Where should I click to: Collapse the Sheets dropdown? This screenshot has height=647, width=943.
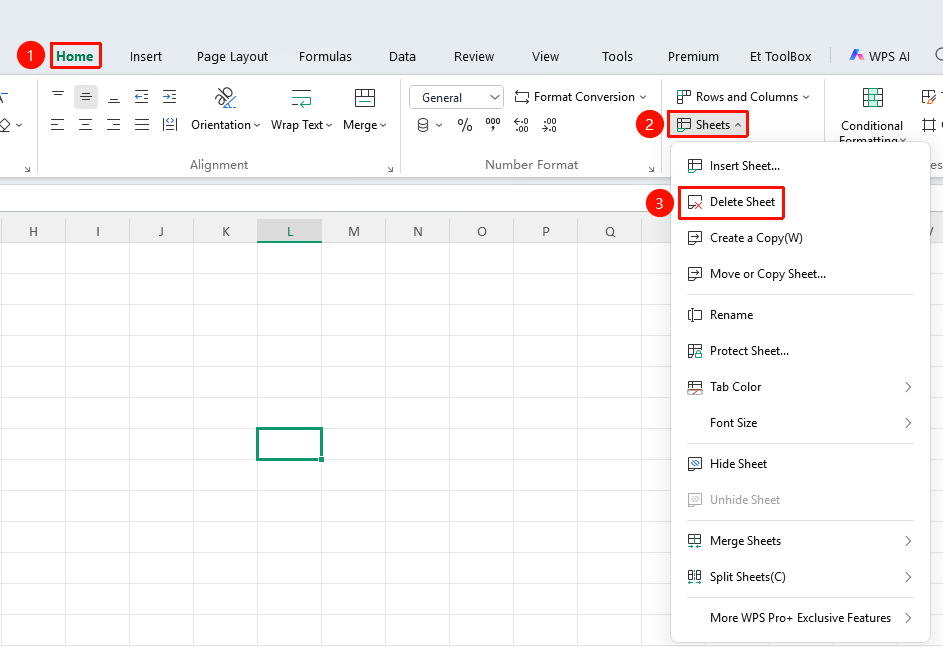tap(708, 124)
